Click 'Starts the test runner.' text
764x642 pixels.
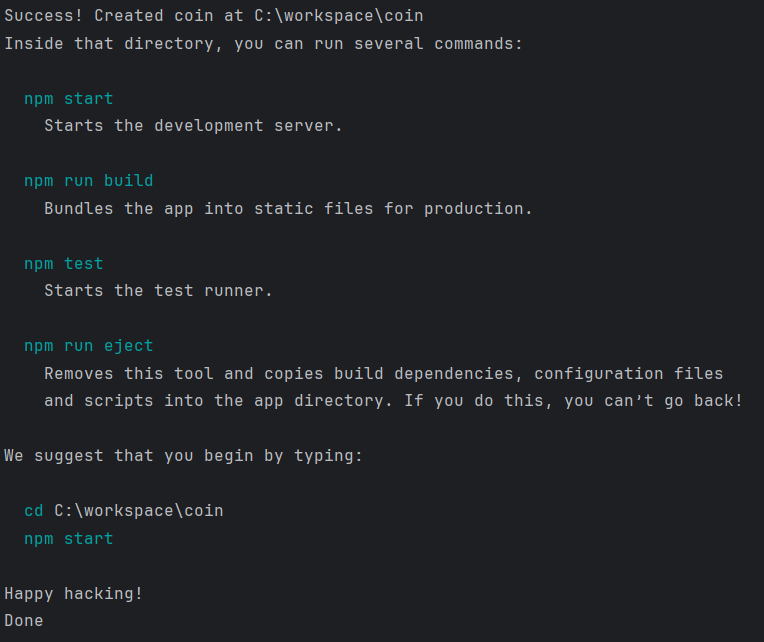(x=158, y=291)
